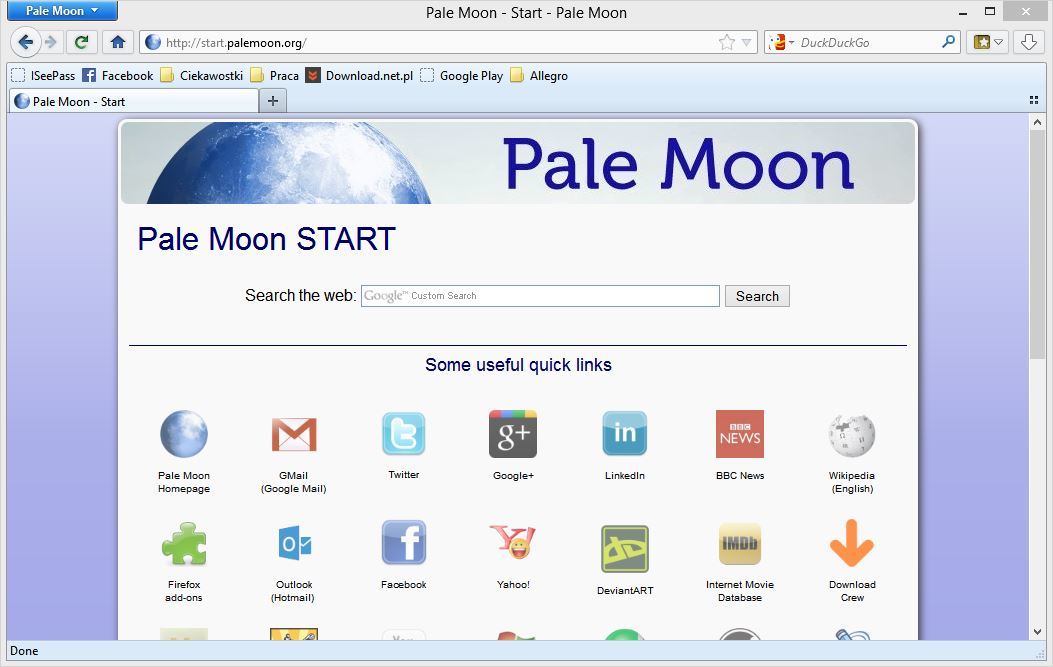Open the DeviantART quick link icon
1053x667 pixels.
click(x=625, y=549)
